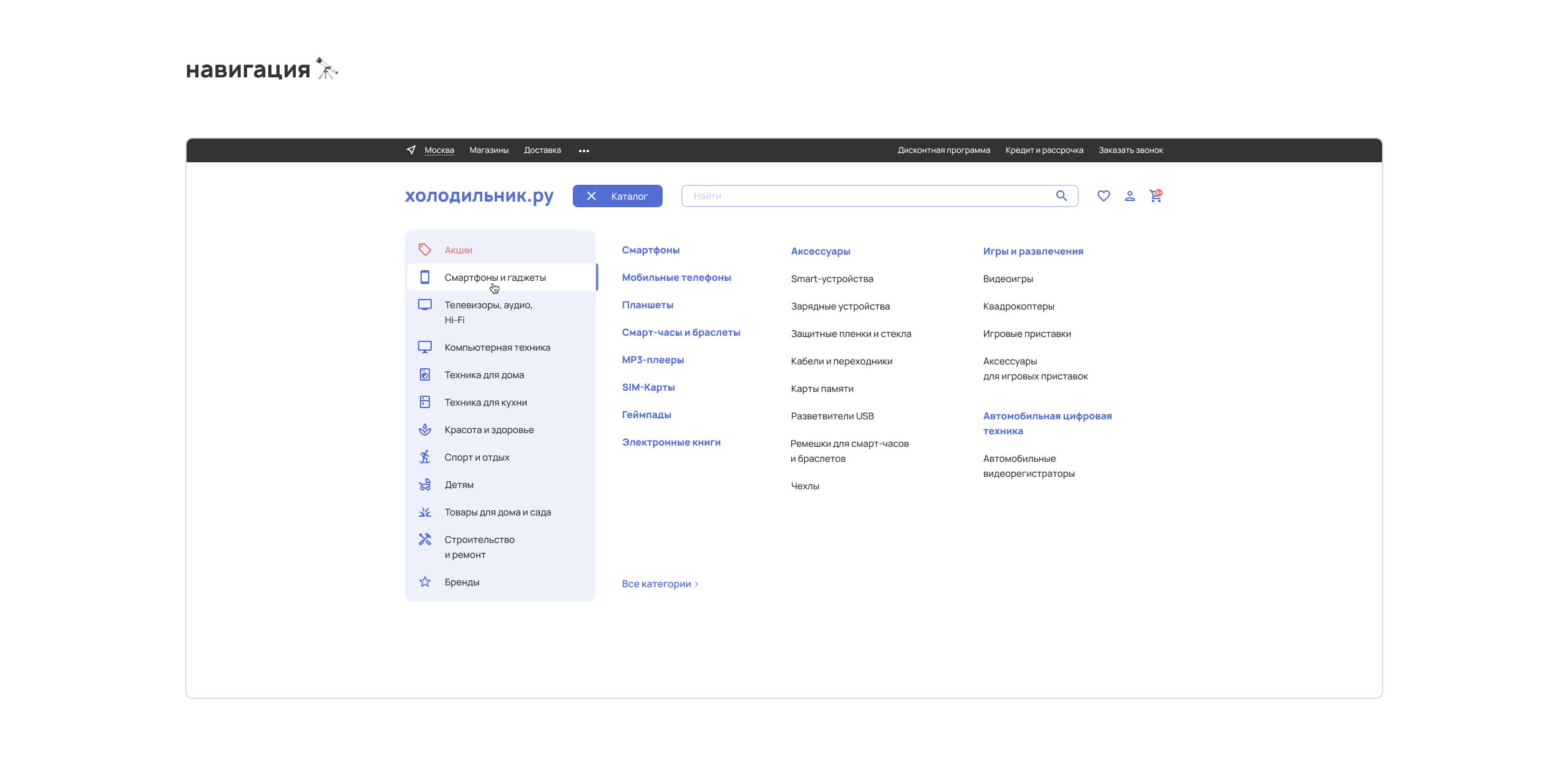1568x762 pixels.
Task: Select Телевизоры, аудио, Hi-Fi category
Action: [x=502, y=312]
